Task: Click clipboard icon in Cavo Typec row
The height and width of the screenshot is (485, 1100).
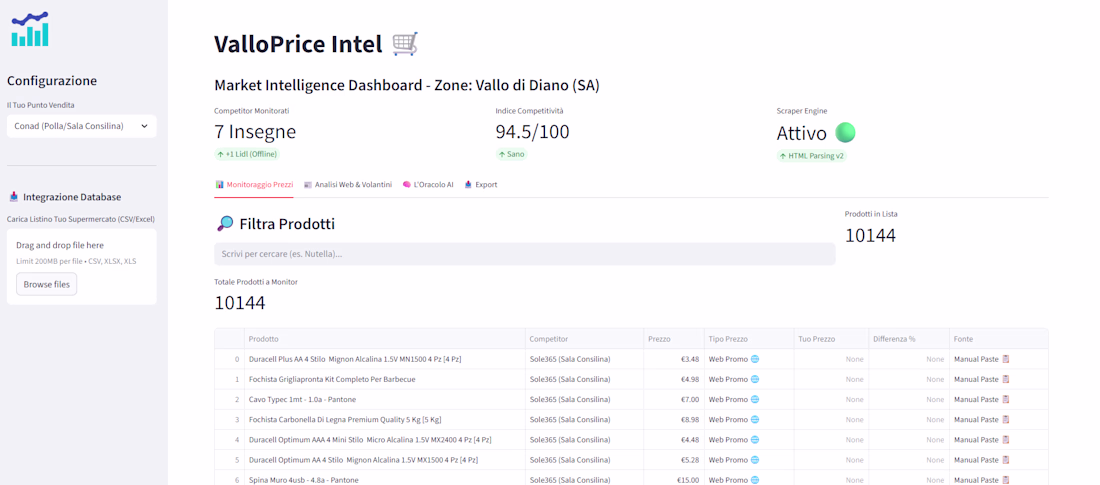Action: (x=1006, y=399)
